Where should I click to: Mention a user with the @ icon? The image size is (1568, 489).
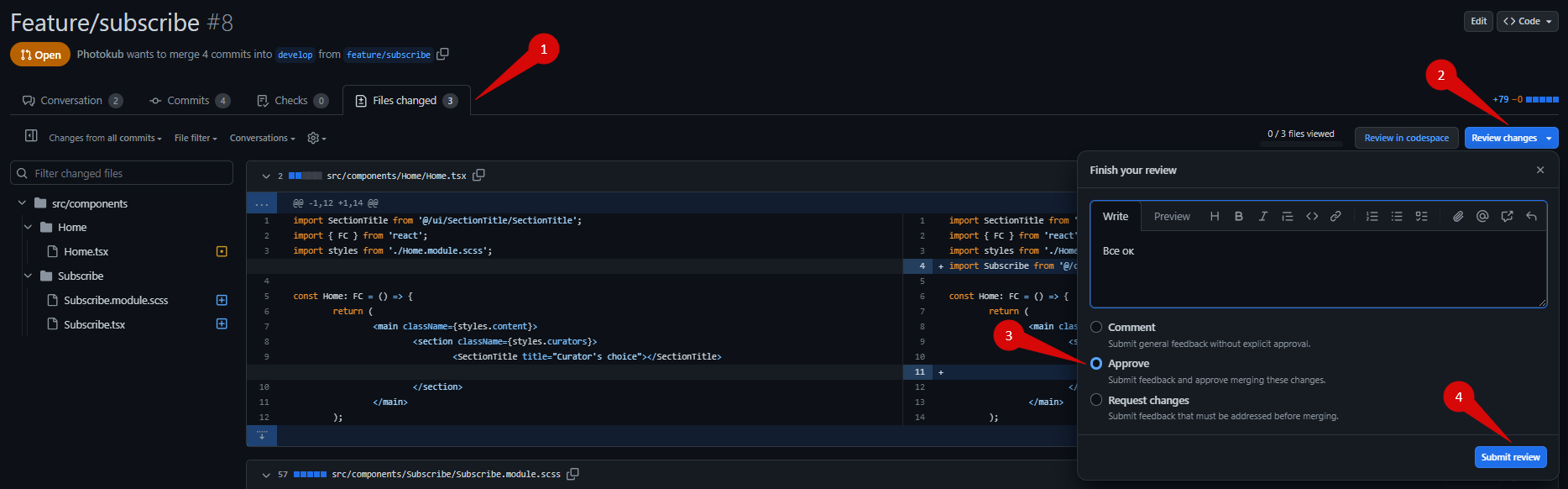1482,216
